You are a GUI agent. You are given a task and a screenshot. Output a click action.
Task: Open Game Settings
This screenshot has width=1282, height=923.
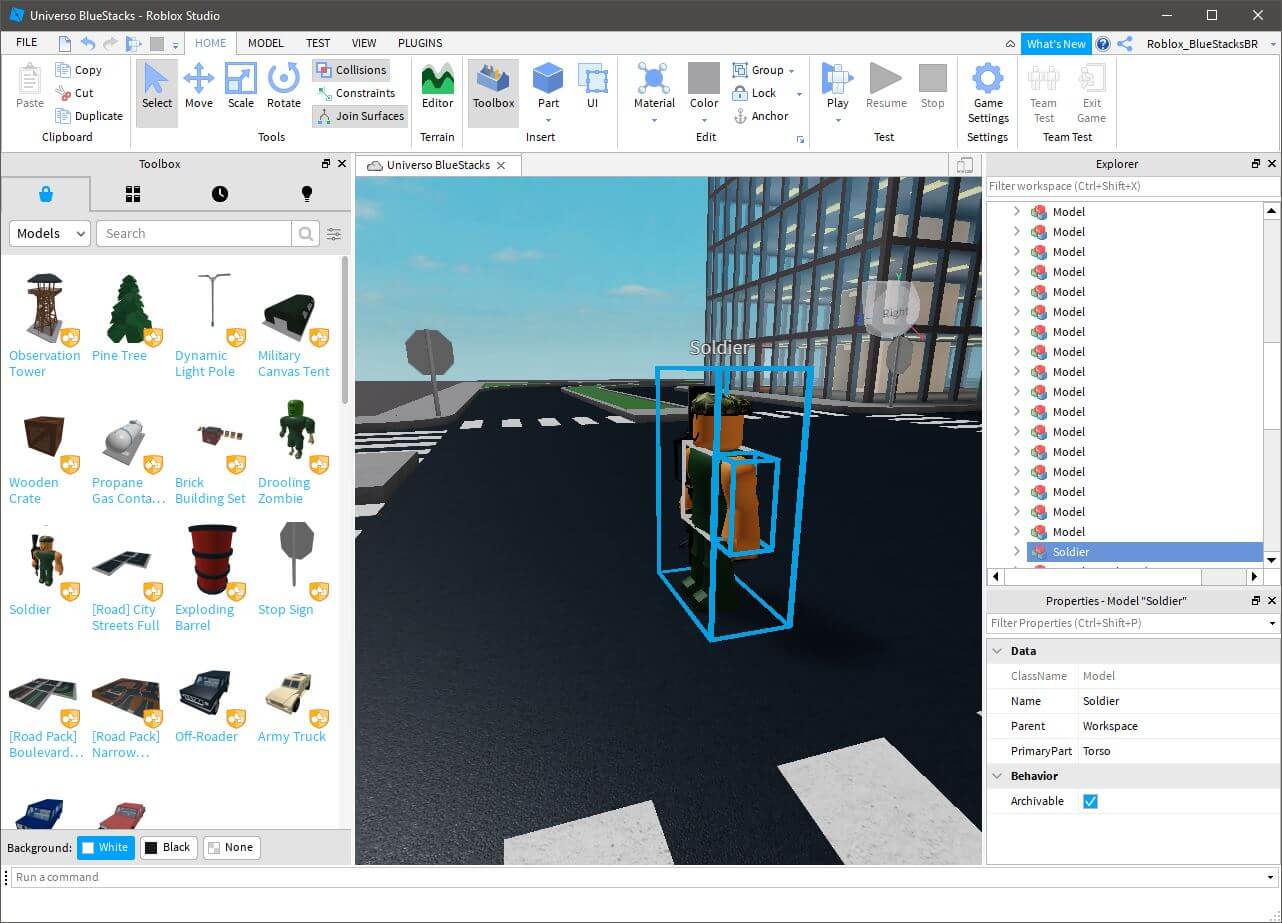987,91
